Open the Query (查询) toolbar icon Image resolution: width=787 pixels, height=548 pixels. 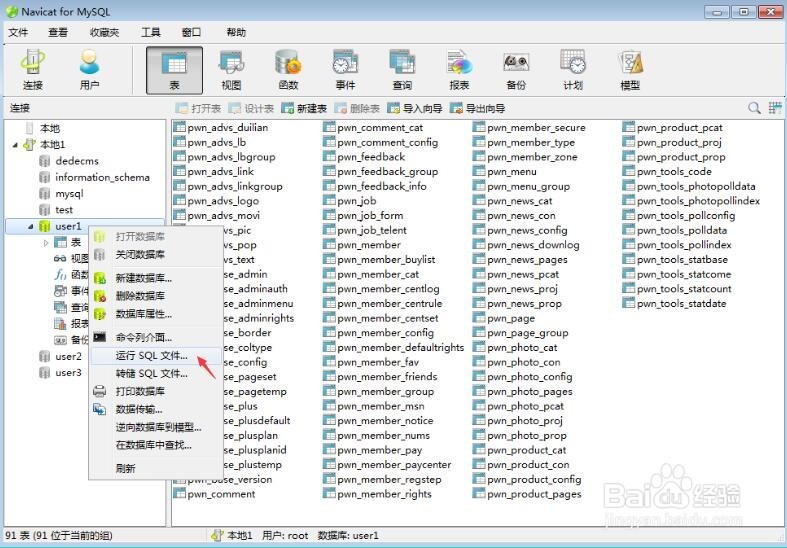[x=402, y=70]
